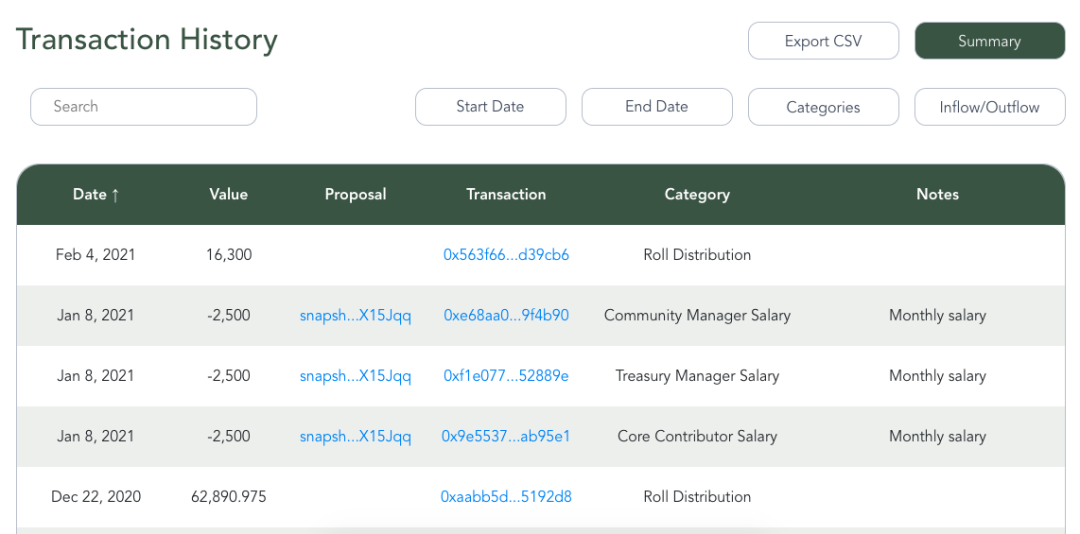Viewport: 1080px width, 534px height.
Task: Open transaction 0xaabb5d...5192d8
Action: 506,497
